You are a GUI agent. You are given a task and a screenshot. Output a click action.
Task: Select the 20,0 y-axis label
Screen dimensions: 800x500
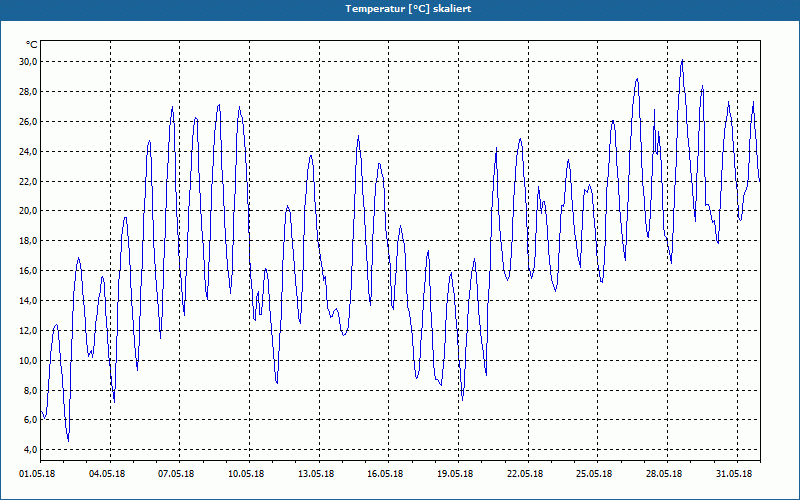[x=28, y=211]
